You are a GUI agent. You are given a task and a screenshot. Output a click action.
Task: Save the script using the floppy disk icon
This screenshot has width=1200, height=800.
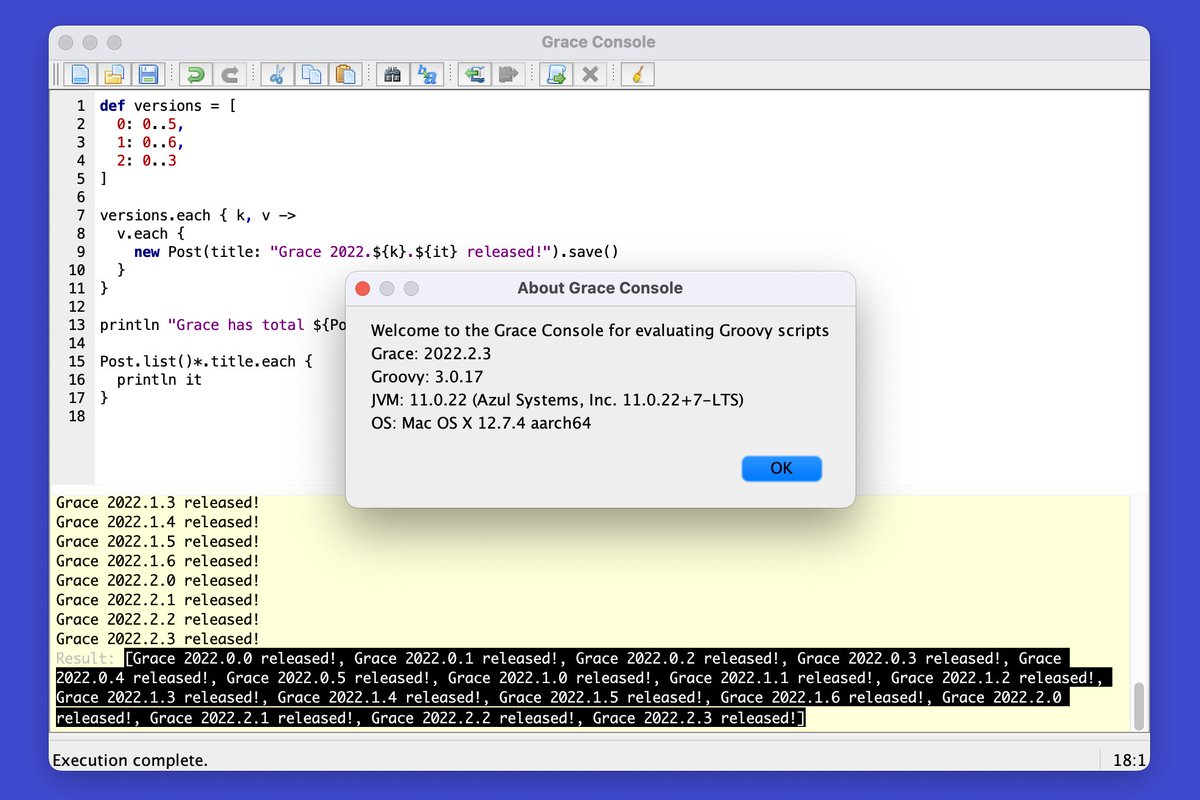point(149,73)
